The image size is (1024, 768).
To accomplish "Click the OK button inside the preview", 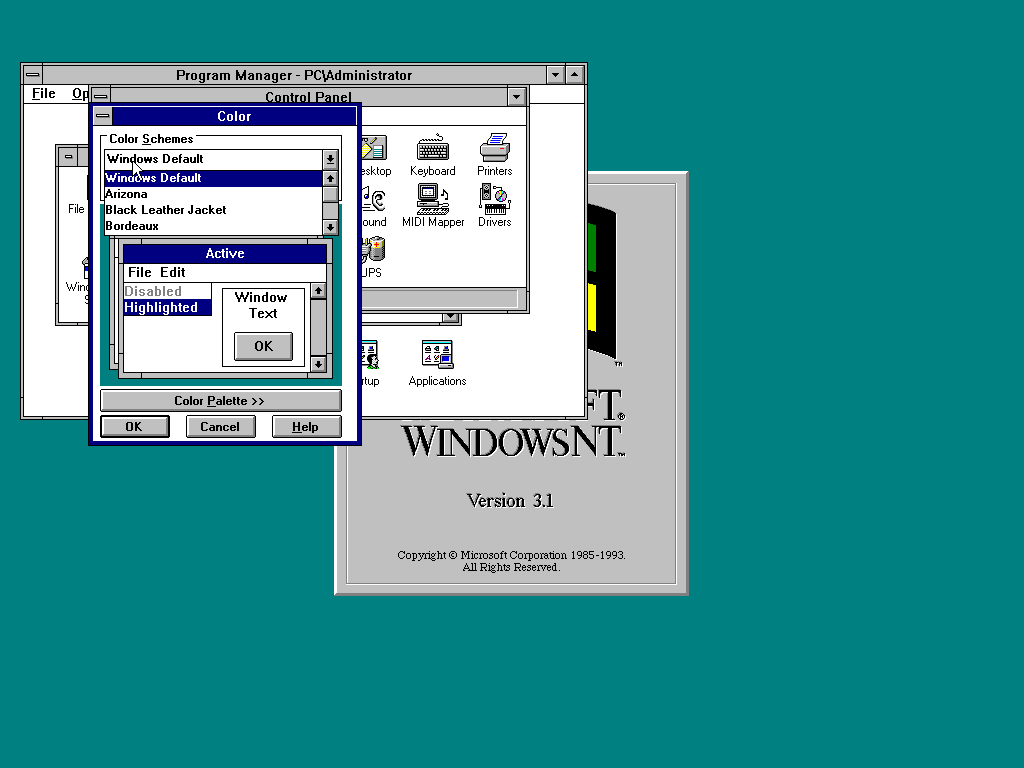I will [x=264, y=346].
